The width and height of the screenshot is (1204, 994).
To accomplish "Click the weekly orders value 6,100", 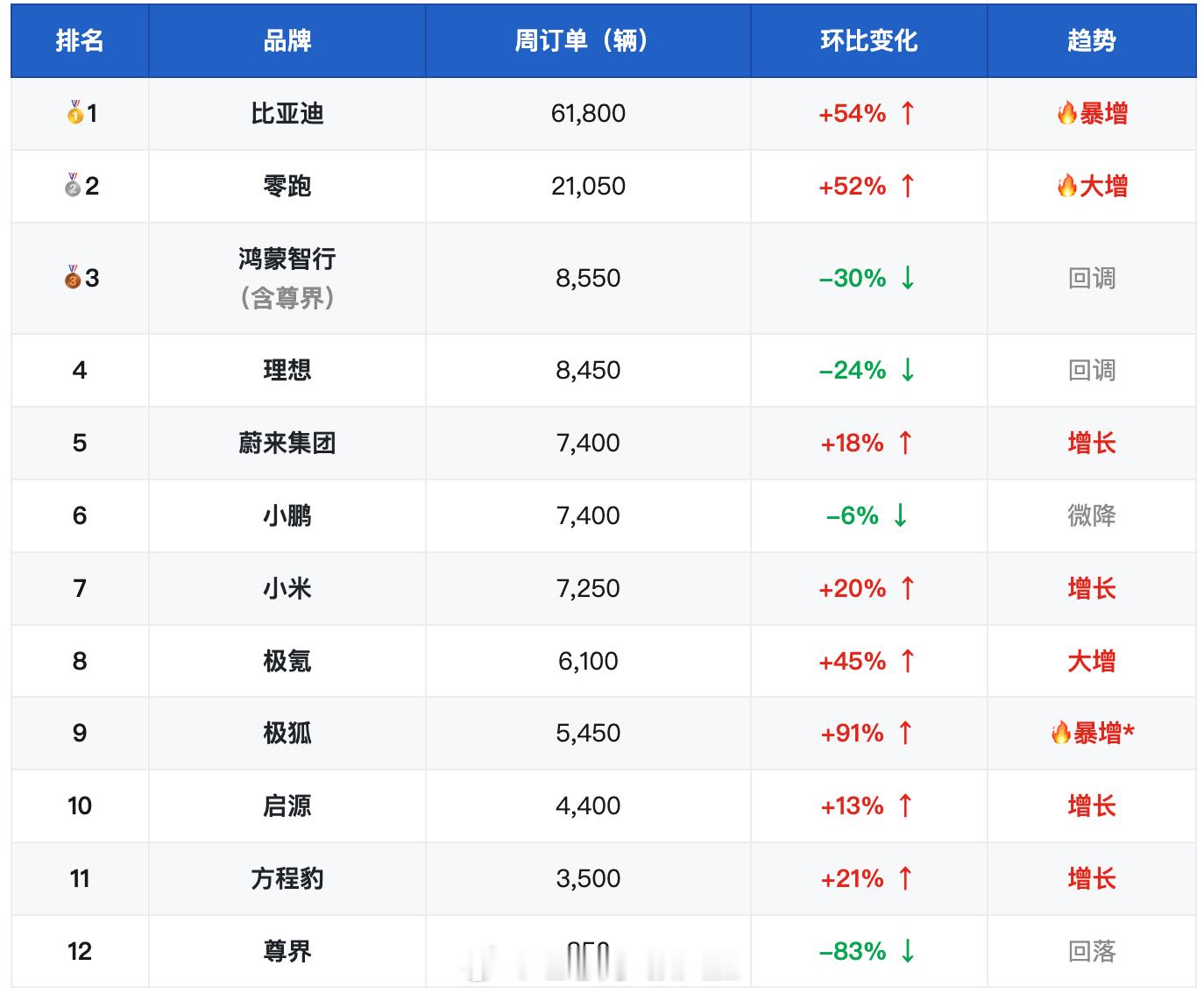I will coord(588,661).
